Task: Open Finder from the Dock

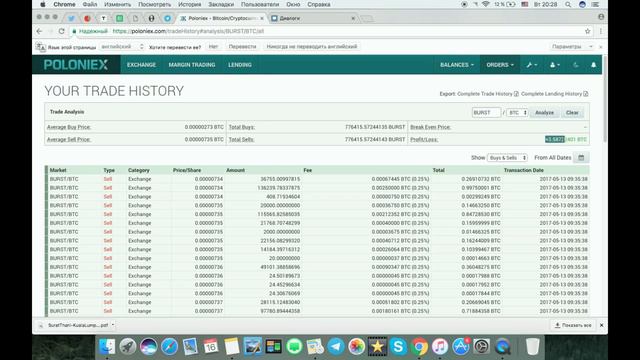Action: (x=107, y=347)
